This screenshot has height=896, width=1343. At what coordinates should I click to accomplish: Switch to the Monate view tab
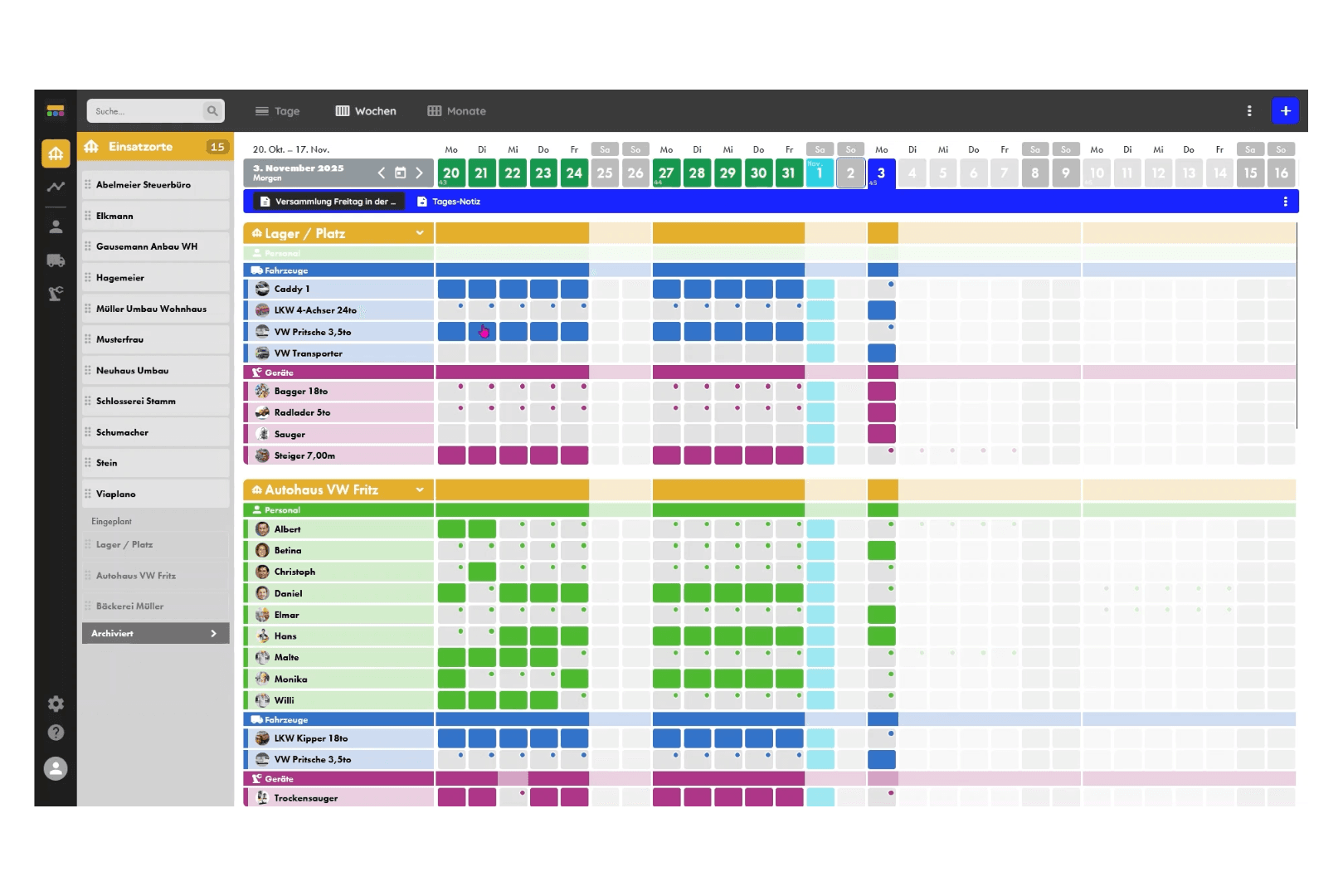pyautogui.click(x=456, y=111)
